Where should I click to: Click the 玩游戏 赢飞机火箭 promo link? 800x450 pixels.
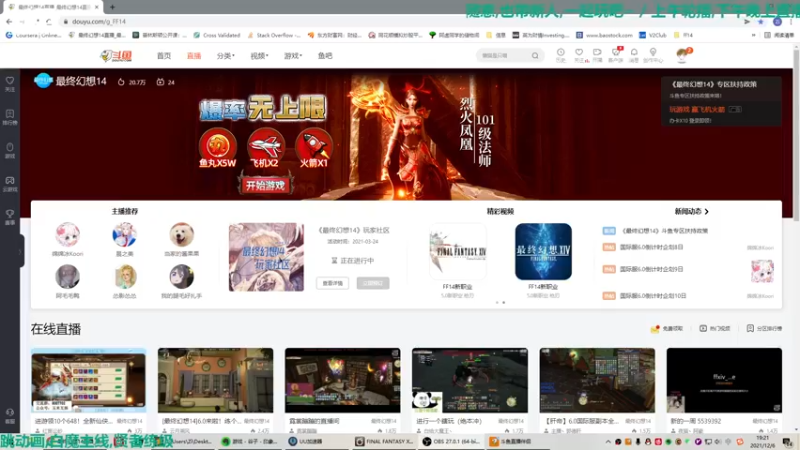tap(697, 109)
